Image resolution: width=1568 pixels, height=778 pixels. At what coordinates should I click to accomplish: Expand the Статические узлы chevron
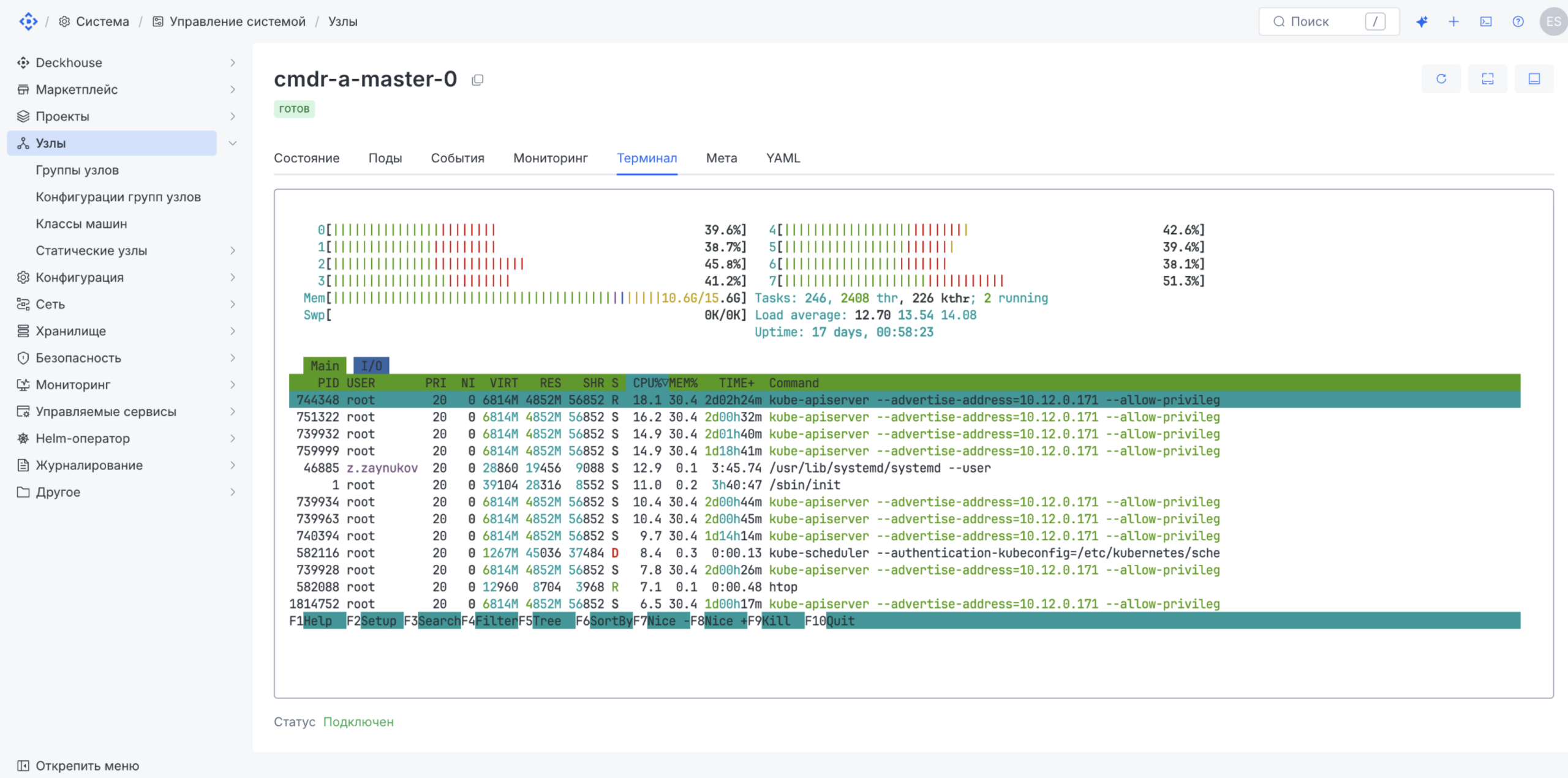click(233, 250)
